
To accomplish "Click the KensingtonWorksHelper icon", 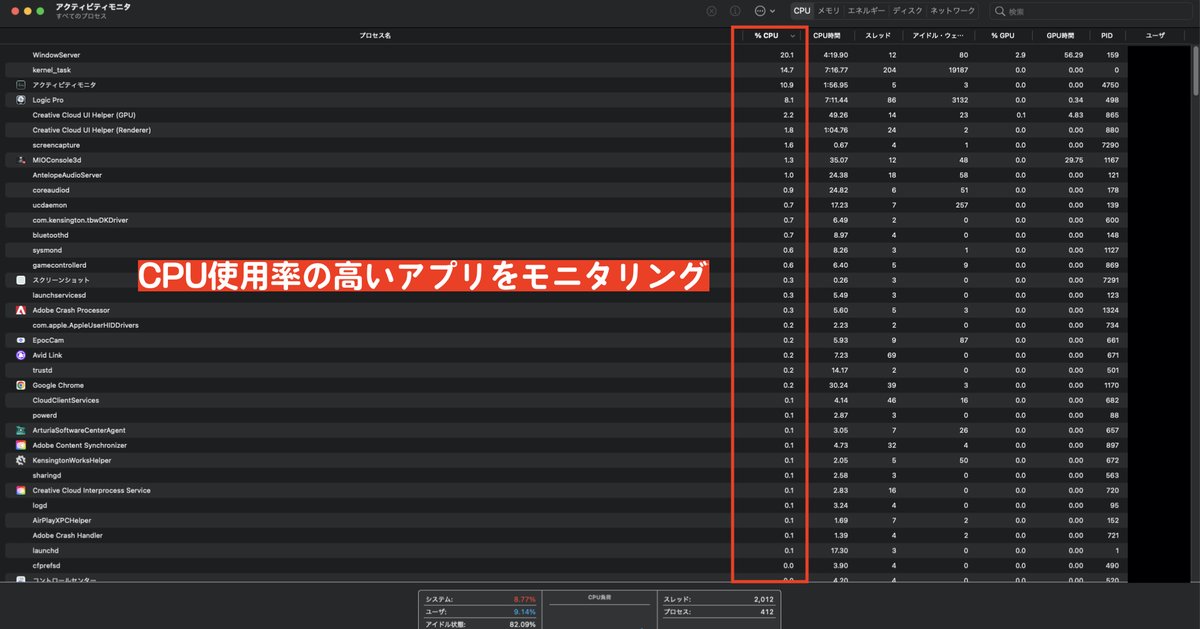I will click(21, 460).
